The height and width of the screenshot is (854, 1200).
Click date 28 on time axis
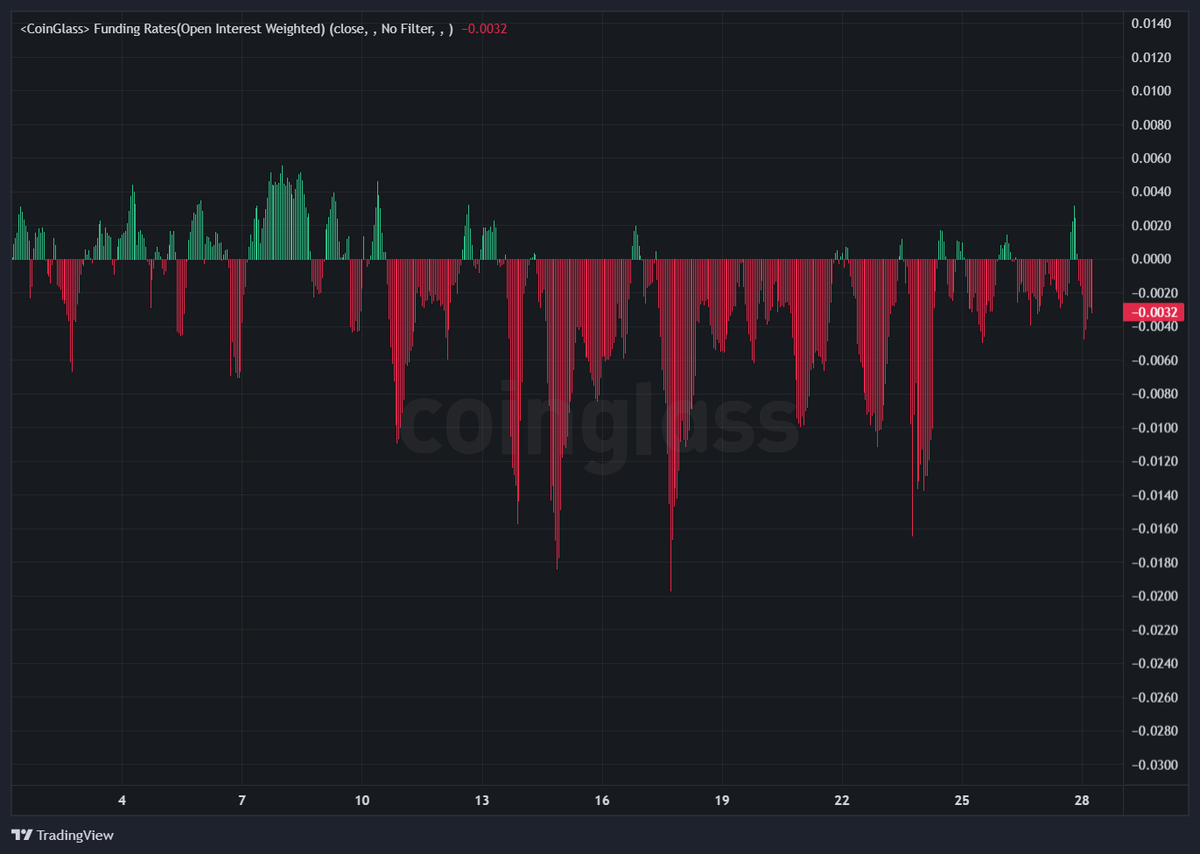click(x=1082, y=801)
